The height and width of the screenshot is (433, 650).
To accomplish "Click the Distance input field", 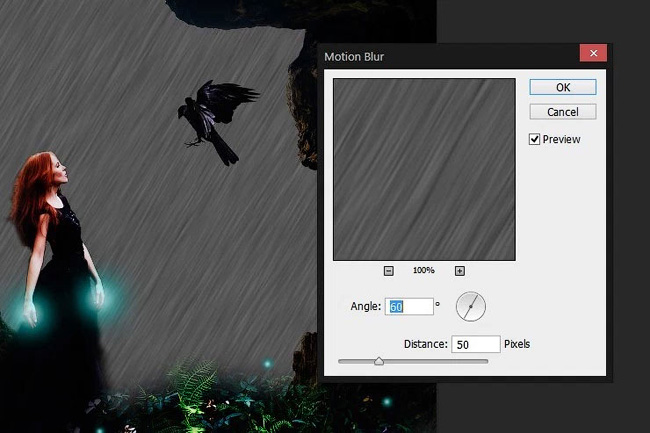I will click(475, 344).
